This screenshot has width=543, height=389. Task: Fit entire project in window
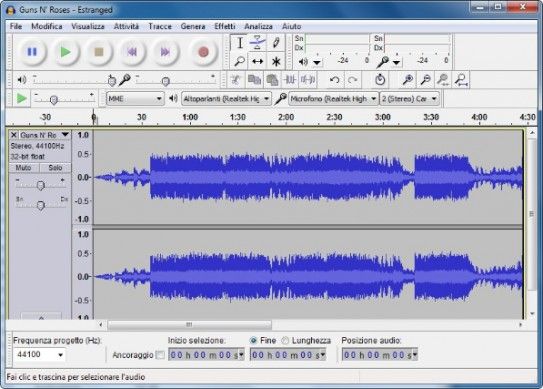pos(461,80)
